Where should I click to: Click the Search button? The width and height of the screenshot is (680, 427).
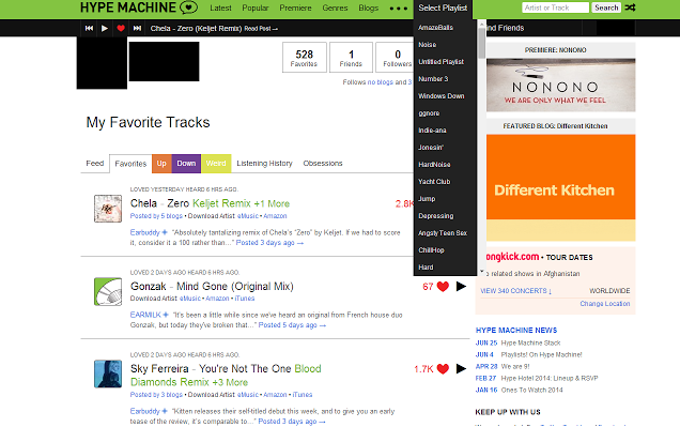(x=606, y=7)
